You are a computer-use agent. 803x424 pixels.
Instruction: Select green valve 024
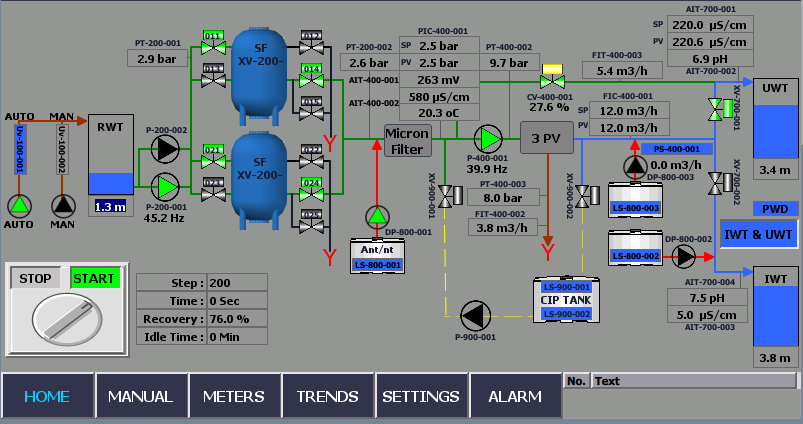311,189
